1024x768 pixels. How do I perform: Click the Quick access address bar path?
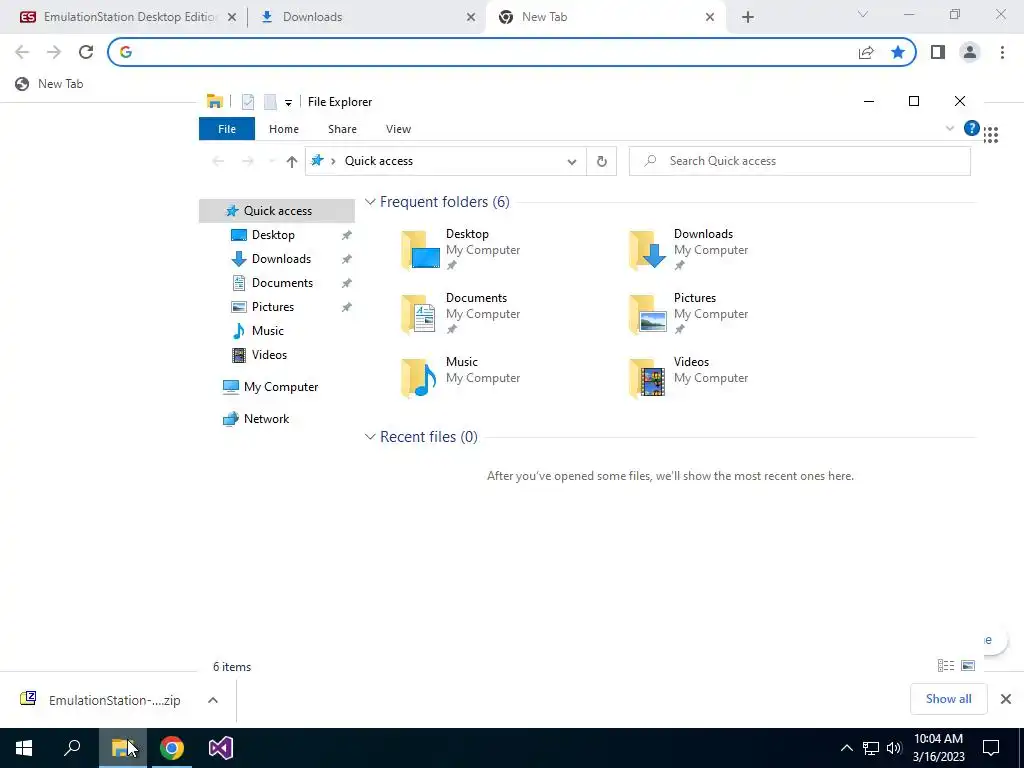click(x=379, y=161)
